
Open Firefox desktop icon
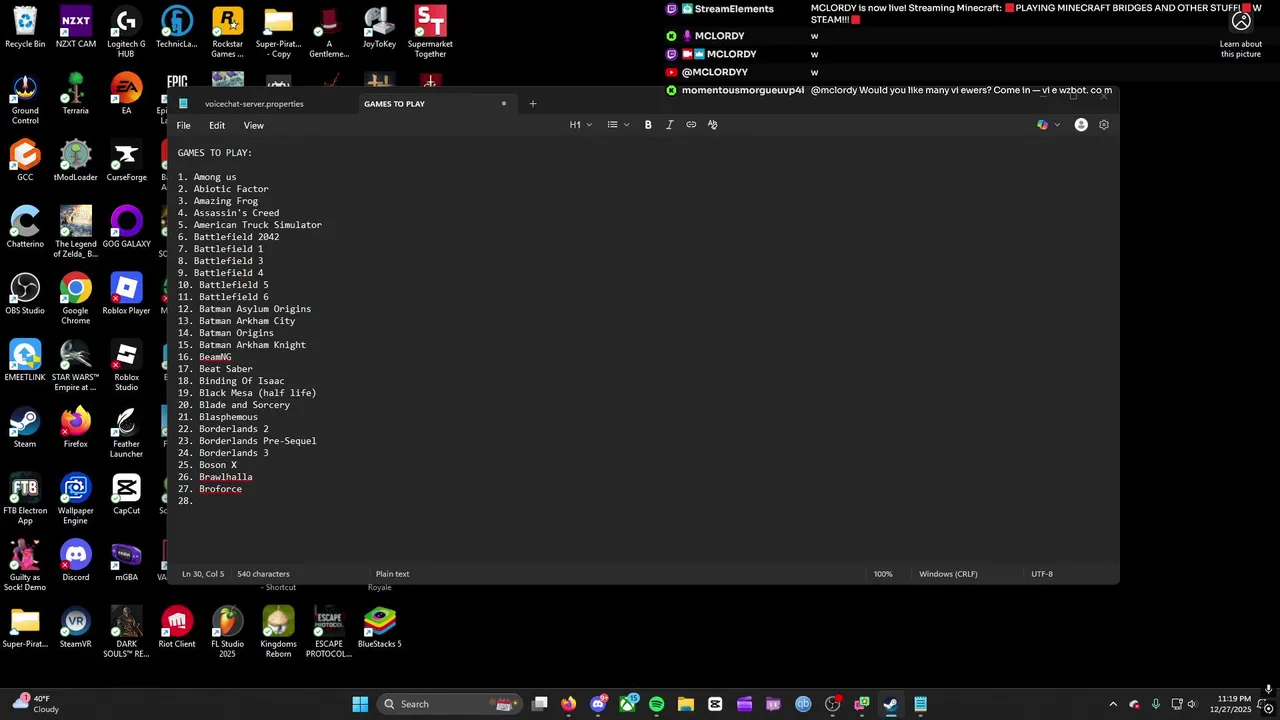(76, 428)
